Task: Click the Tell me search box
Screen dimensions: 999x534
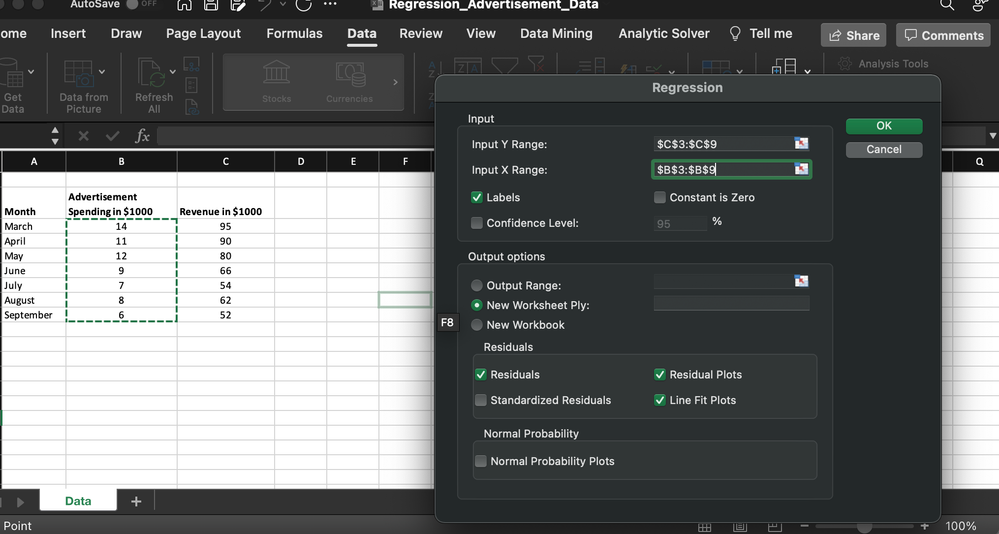Action: coord(761,34)
